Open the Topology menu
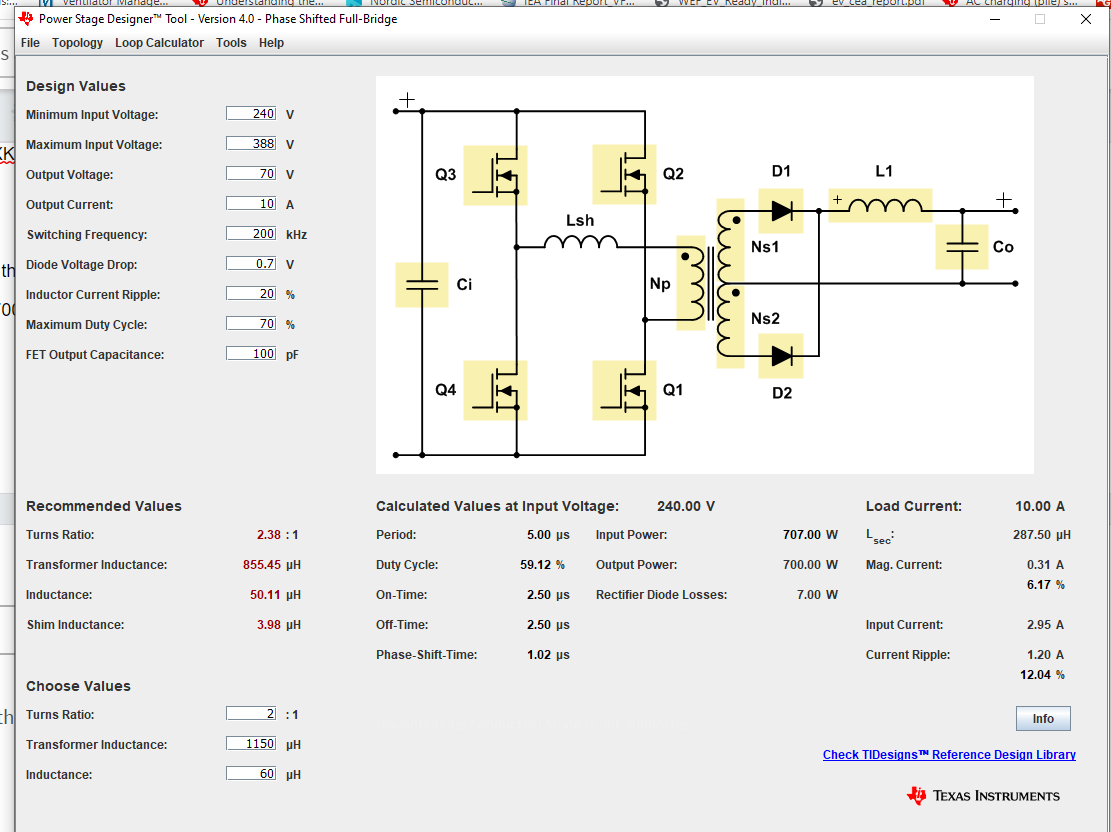 click(x=77, y=43)
